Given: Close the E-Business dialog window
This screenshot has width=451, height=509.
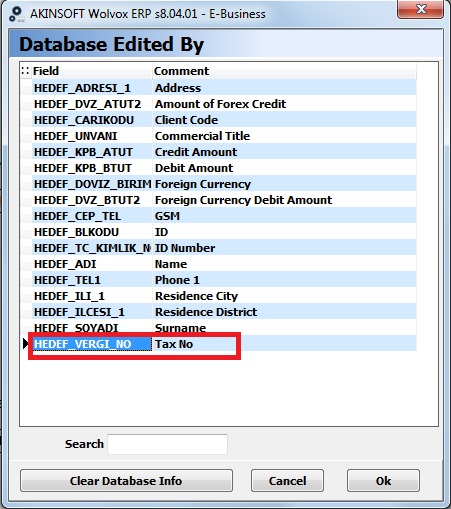Looking at the screenshot, I should pyautogui.click(x=420, y=9).
